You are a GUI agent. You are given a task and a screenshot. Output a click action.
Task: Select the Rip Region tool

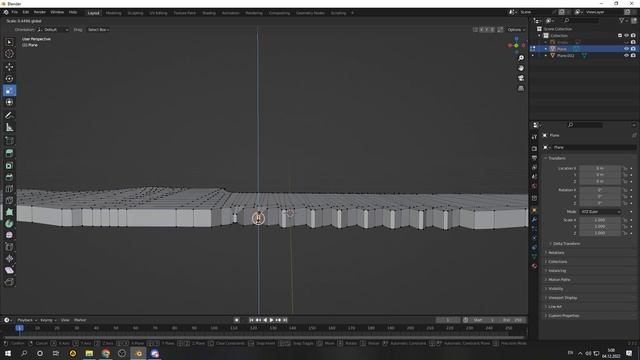tap(9, 282)
